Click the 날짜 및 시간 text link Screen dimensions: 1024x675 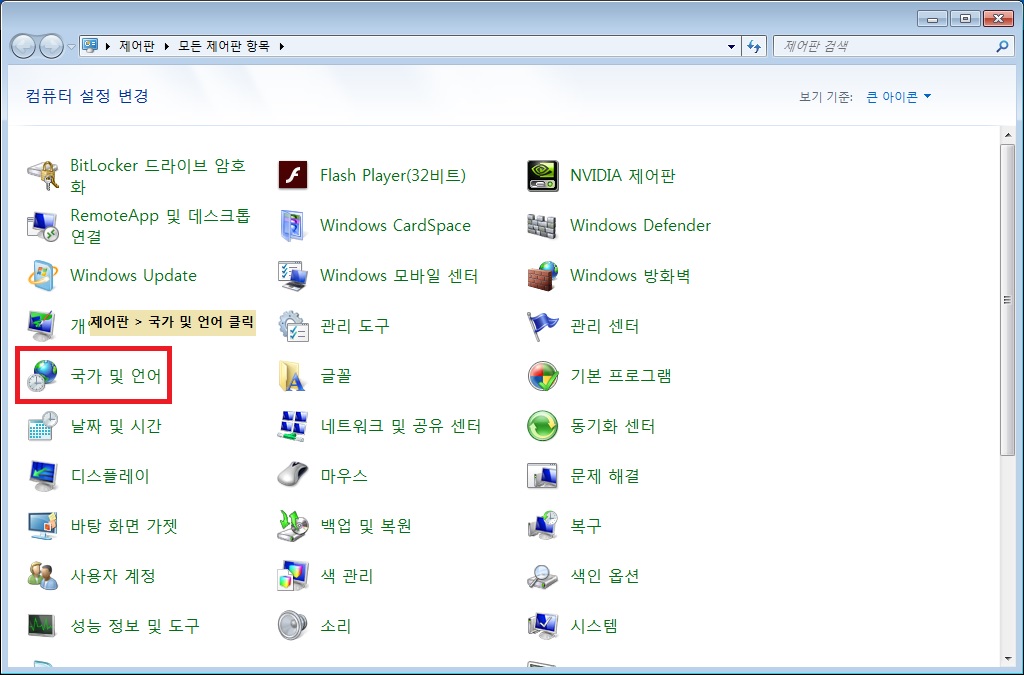116,426
